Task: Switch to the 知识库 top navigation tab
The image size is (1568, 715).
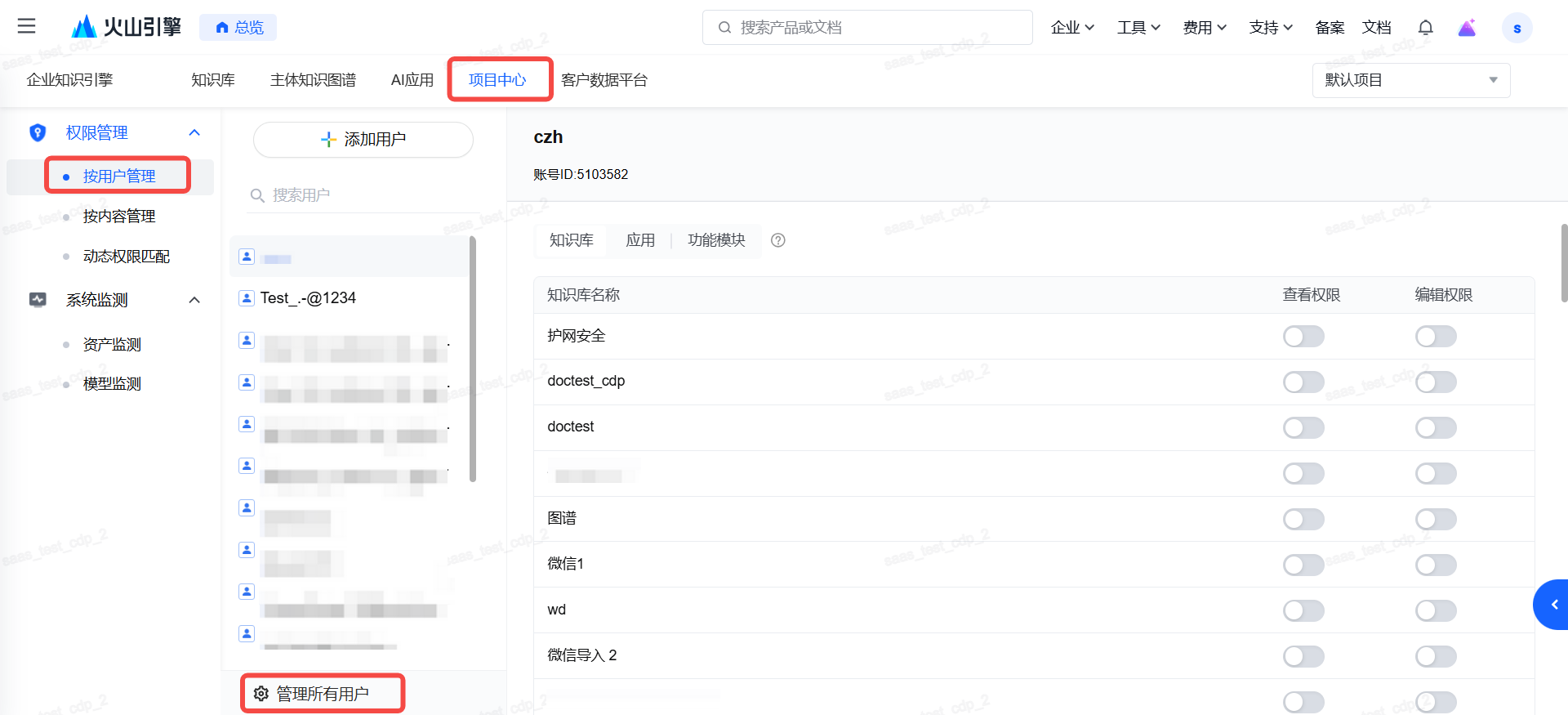Action: coord(213,80)
